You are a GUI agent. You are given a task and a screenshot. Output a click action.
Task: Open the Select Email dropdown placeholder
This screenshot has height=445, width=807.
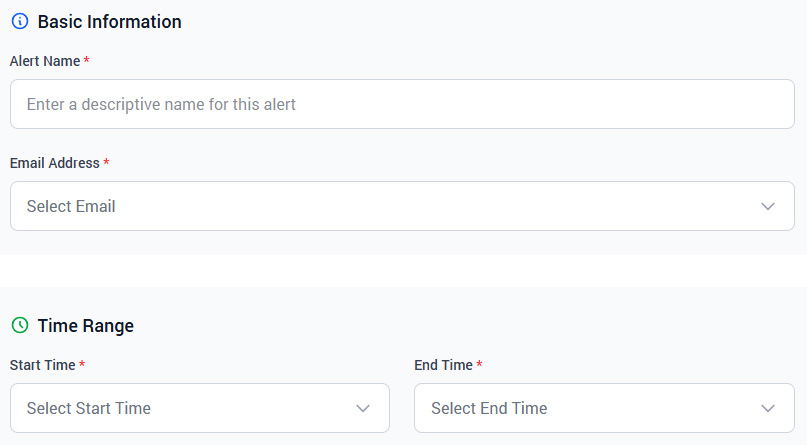(x=71, y=206)
